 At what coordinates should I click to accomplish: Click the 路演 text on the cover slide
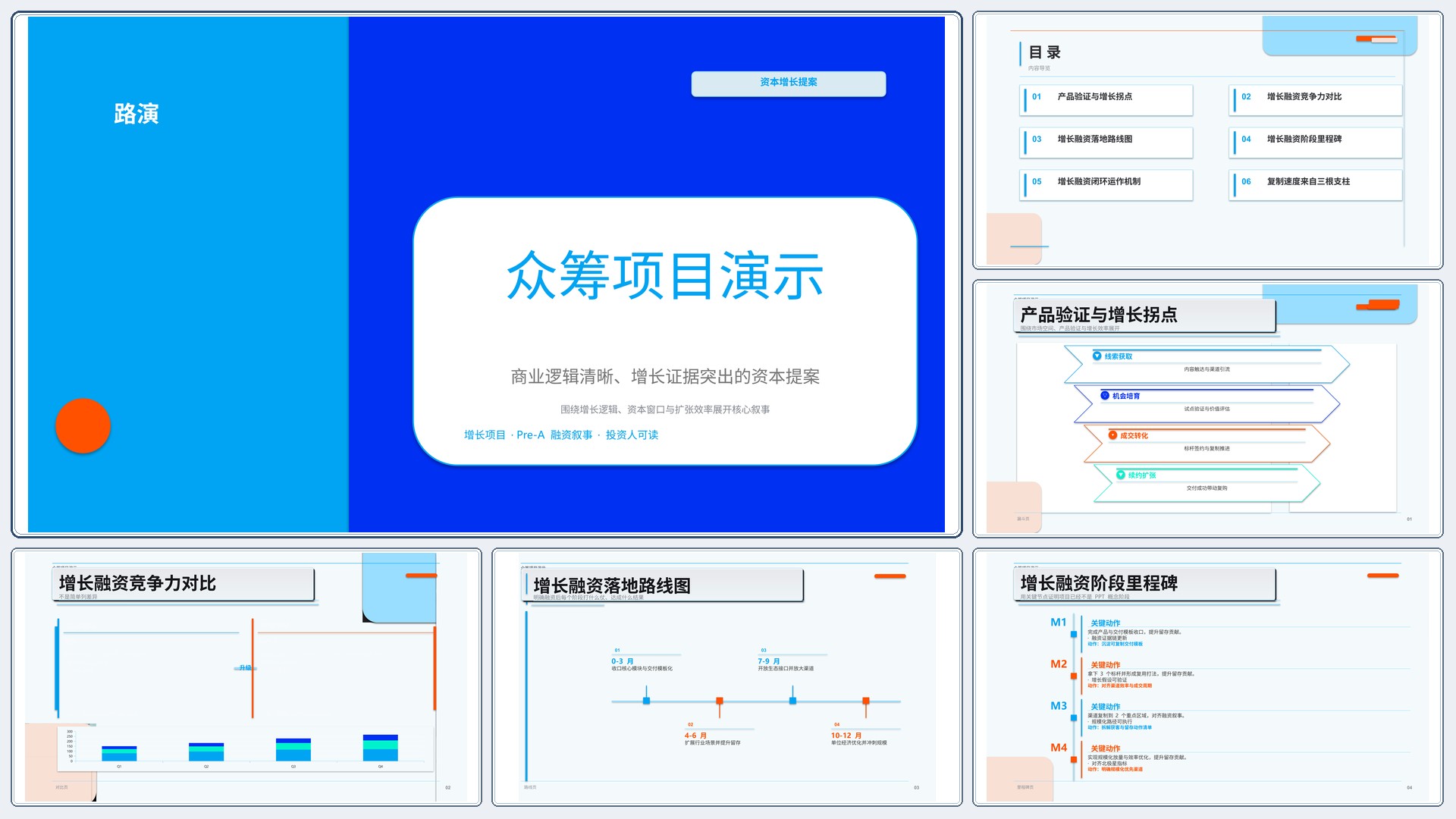pos(136,114)
